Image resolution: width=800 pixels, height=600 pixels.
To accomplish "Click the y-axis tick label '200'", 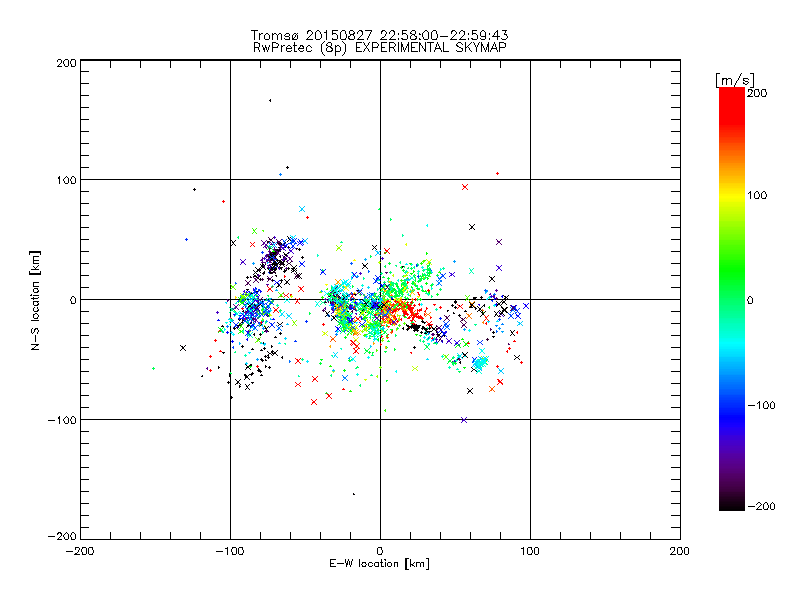I will [66, 63].
